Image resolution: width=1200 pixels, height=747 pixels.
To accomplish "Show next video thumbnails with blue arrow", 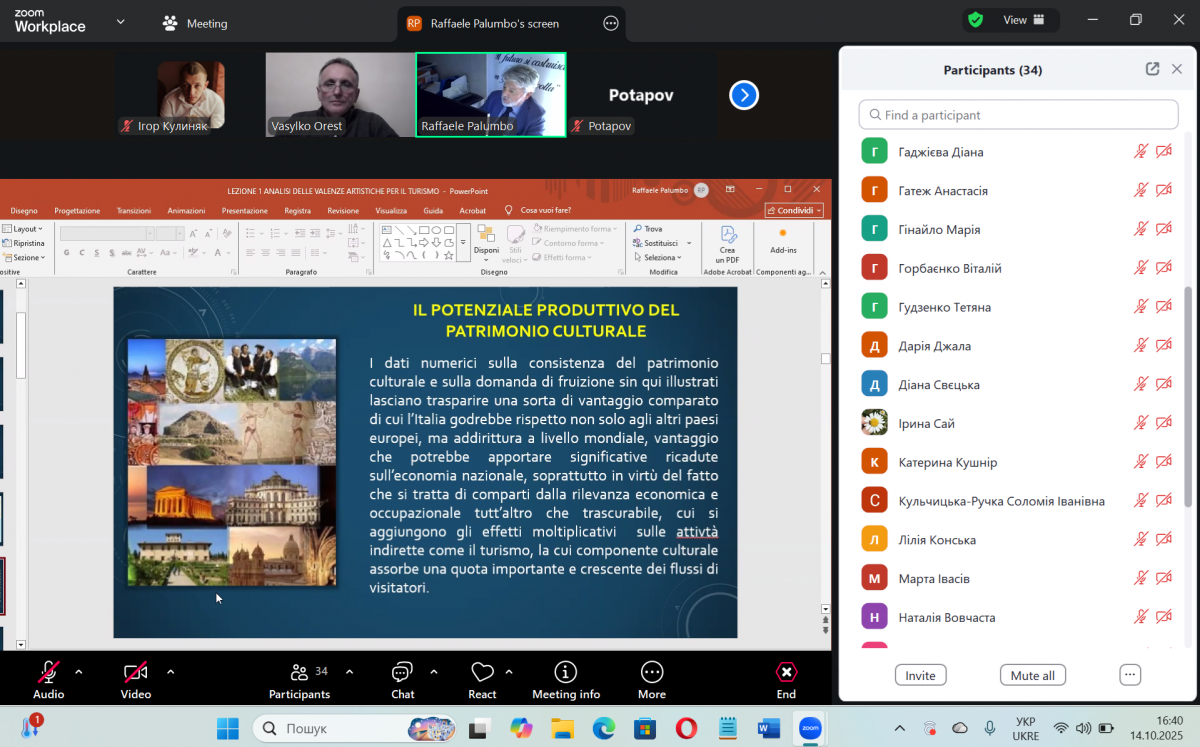I will pos(743,95).
